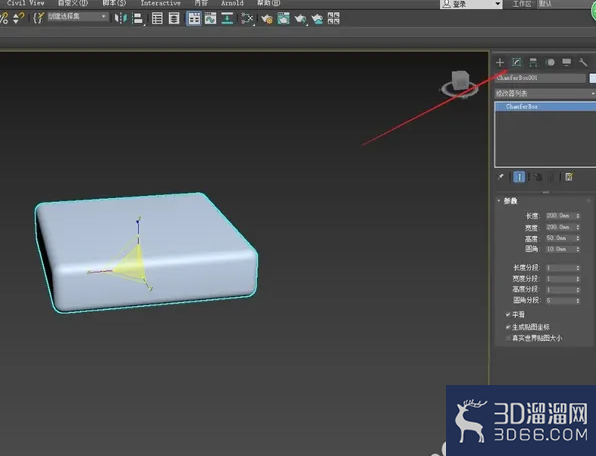This screenshot has height=456, width=596.
Task: Click the Align tool icon
Action: coord(138,18)
